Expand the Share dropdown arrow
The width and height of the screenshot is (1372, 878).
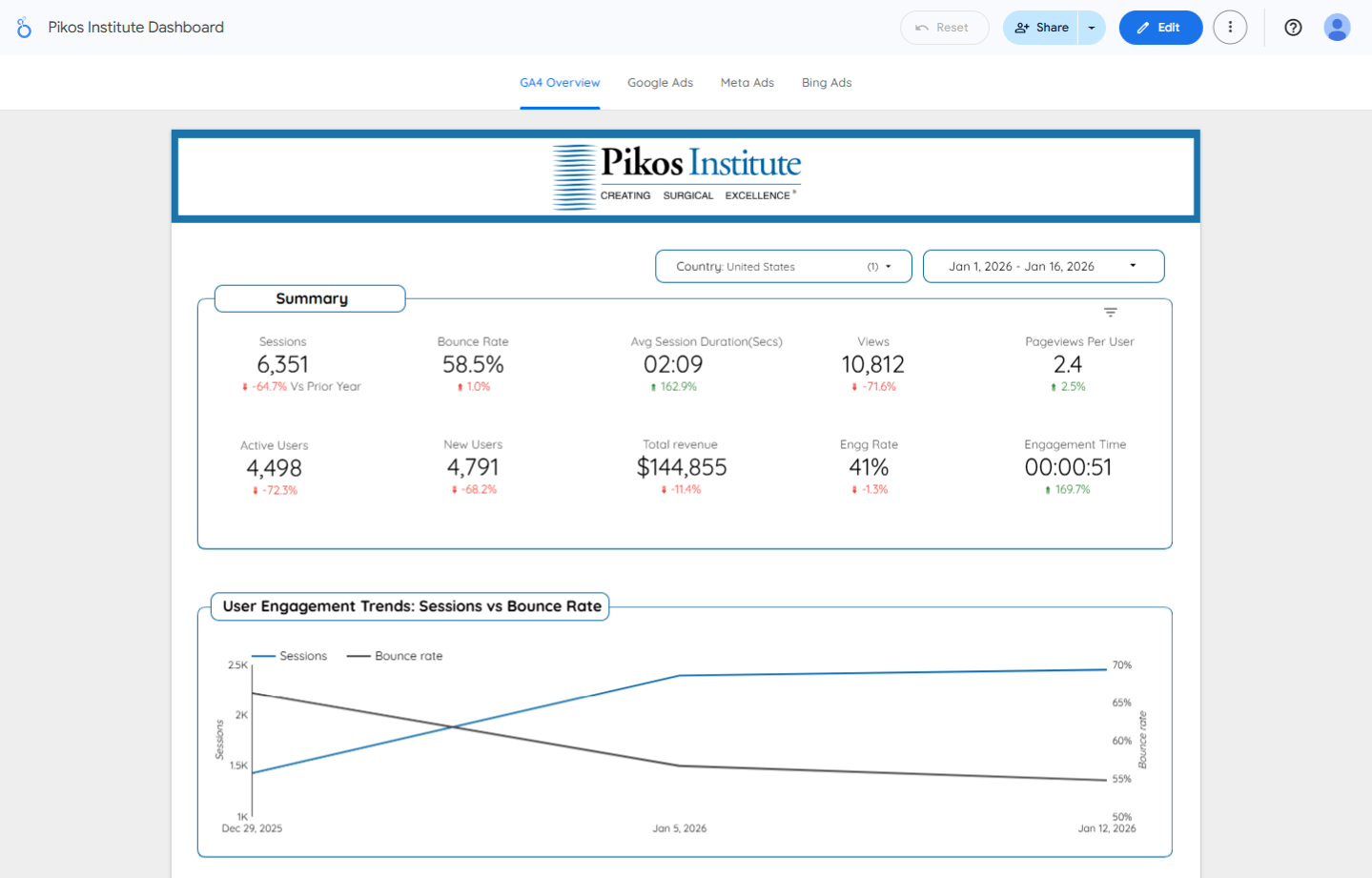click(x=1092, y=28)
